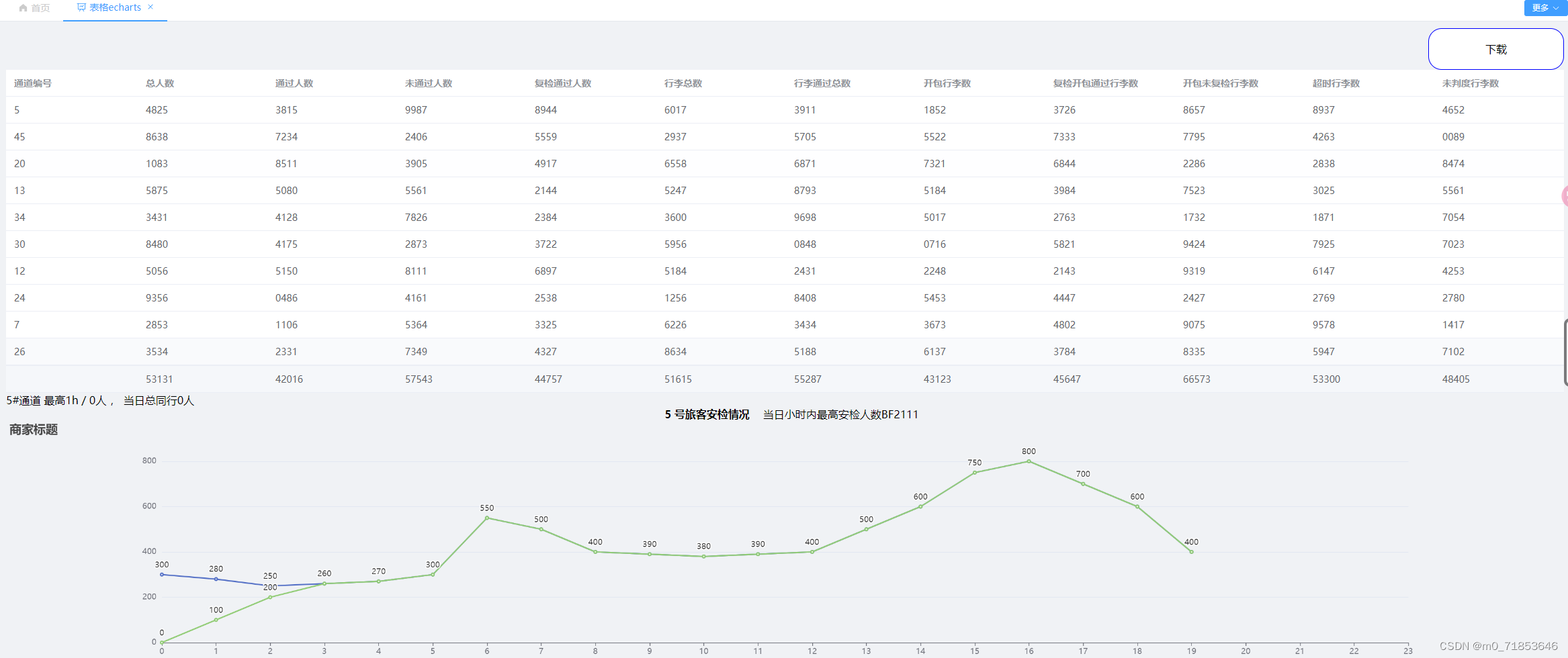Select cell 0486 in channel 24 row
Screen dimensions: 1568x658
tap(286, 298)
